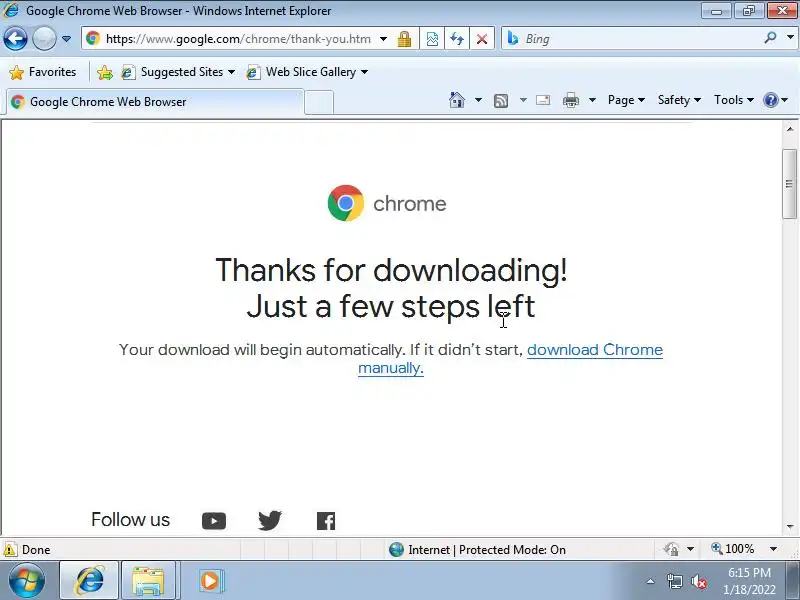Click the Read Mail icon
Screen dimensions: 800x600
click(543, 100)
